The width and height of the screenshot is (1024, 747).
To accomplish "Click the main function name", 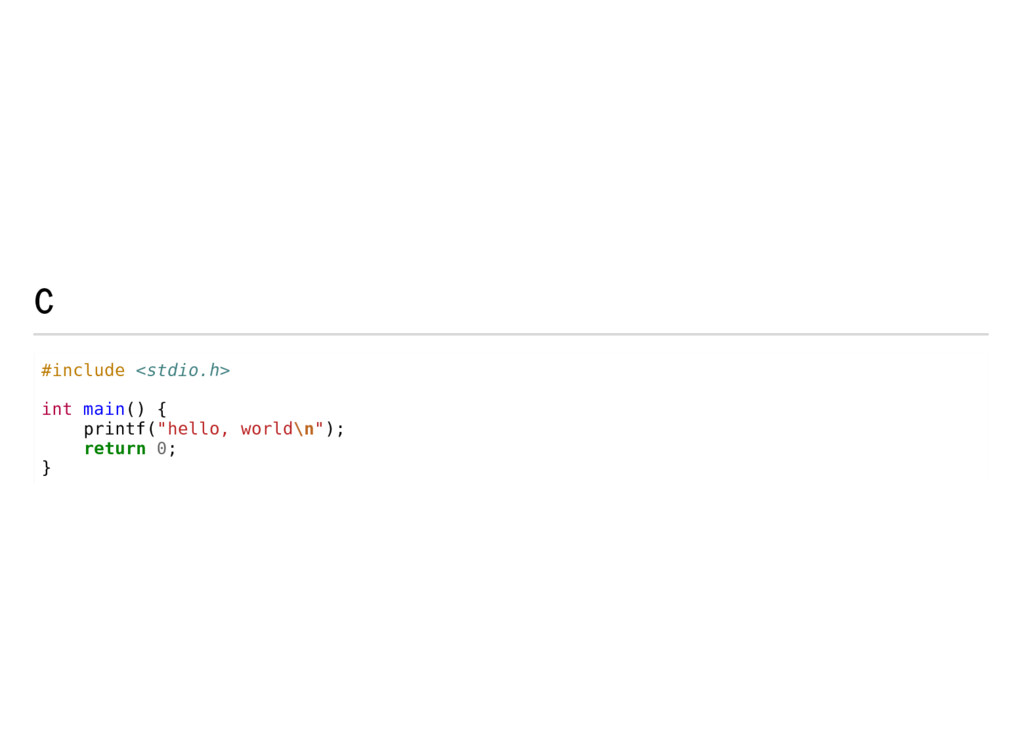I will 104,409.
